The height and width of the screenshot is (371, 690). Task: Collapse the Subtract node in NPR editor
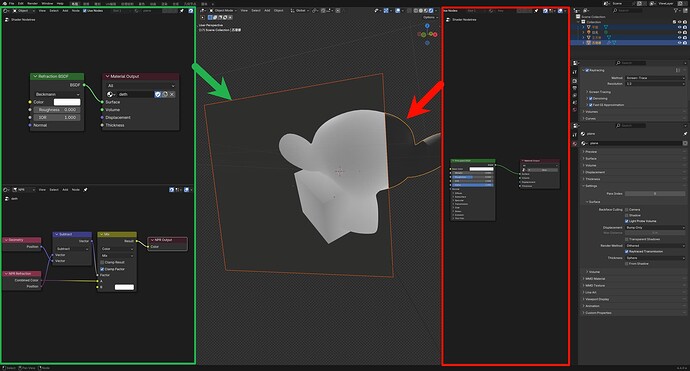coord(56,235)
